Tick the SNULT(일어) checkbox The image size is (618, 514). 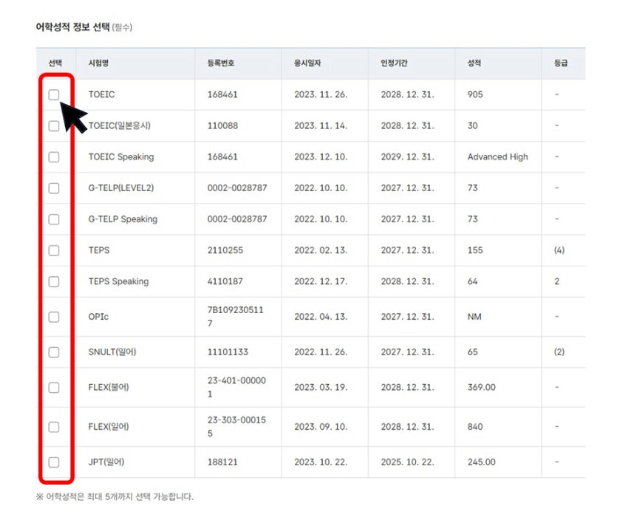coord(54,352)
